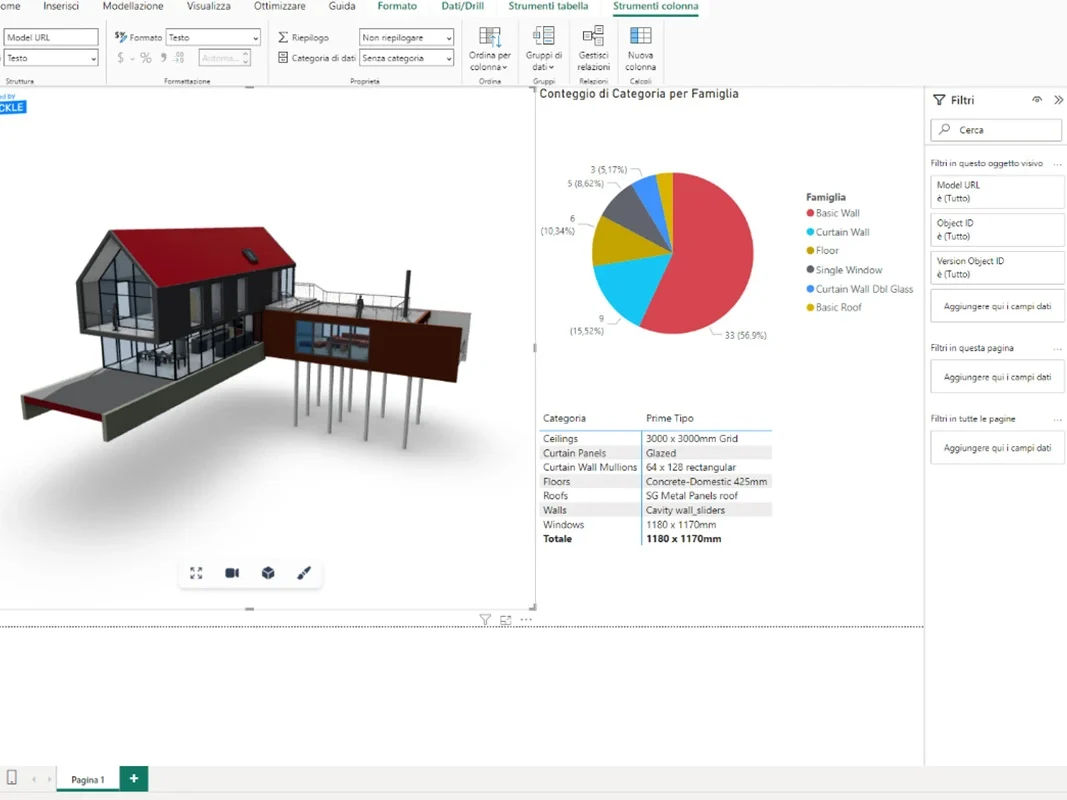Click the decimal places icon
Image resolution: width=1067 pixels, height=800 pixels.
click(180, 59)
